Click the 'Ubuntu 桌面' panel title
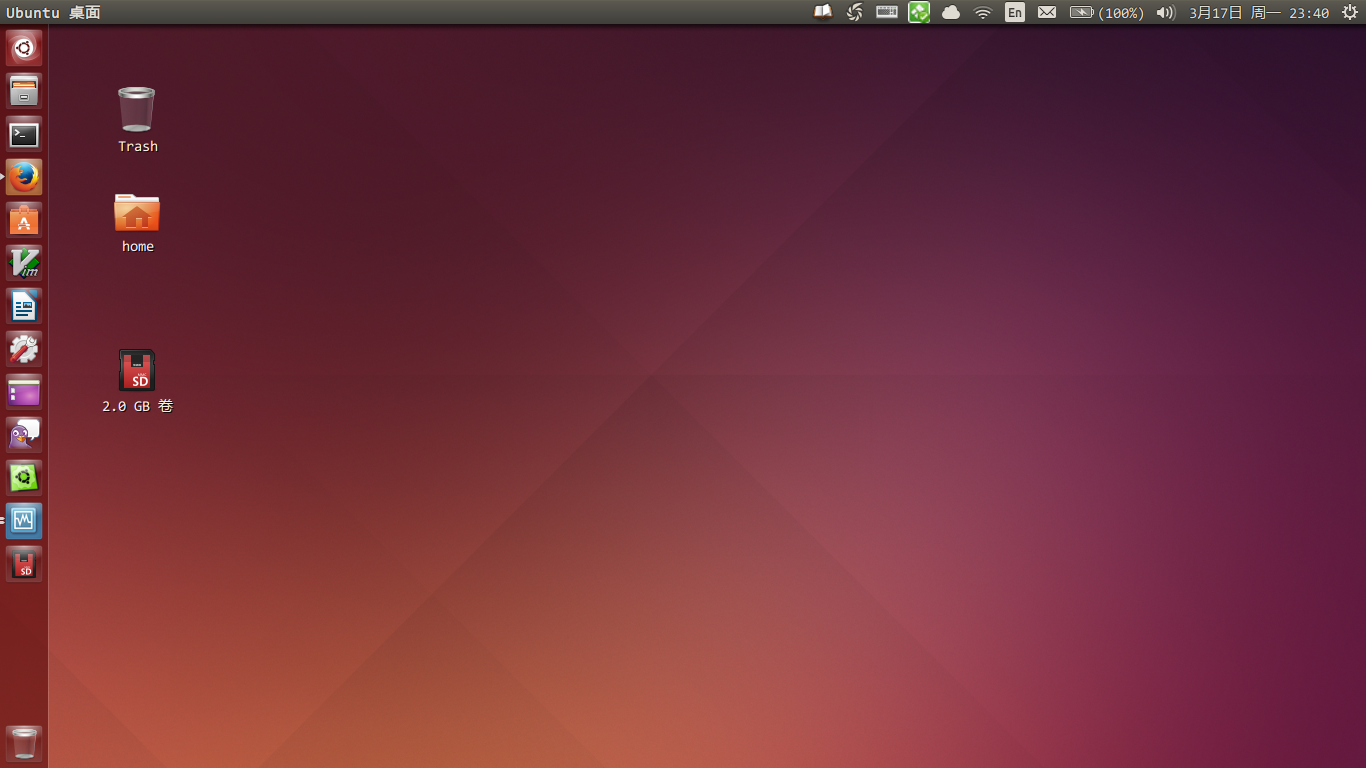This screenshot has height=768, width=1366. point(53,12)
